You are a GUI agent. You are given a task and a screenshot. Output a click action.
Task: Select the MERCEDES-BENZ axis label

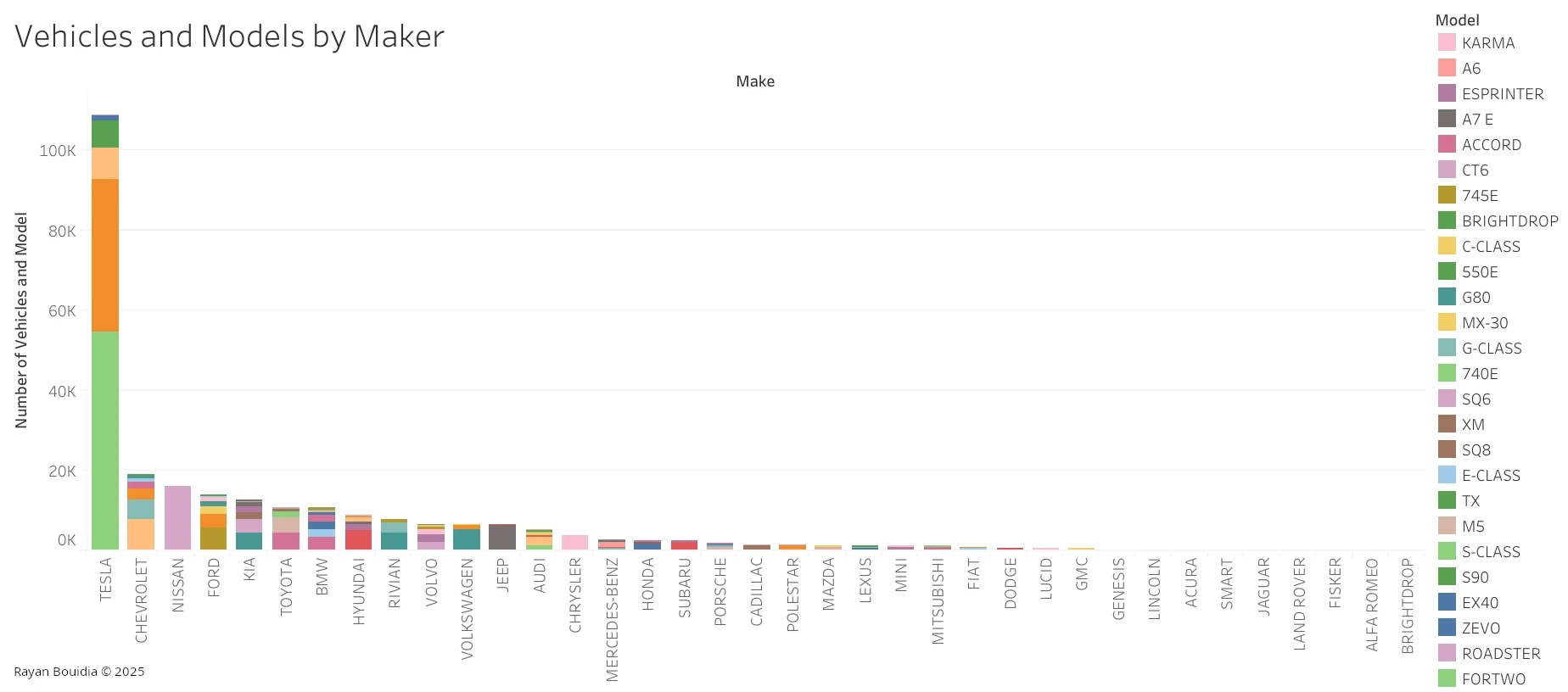coord(613,619)
